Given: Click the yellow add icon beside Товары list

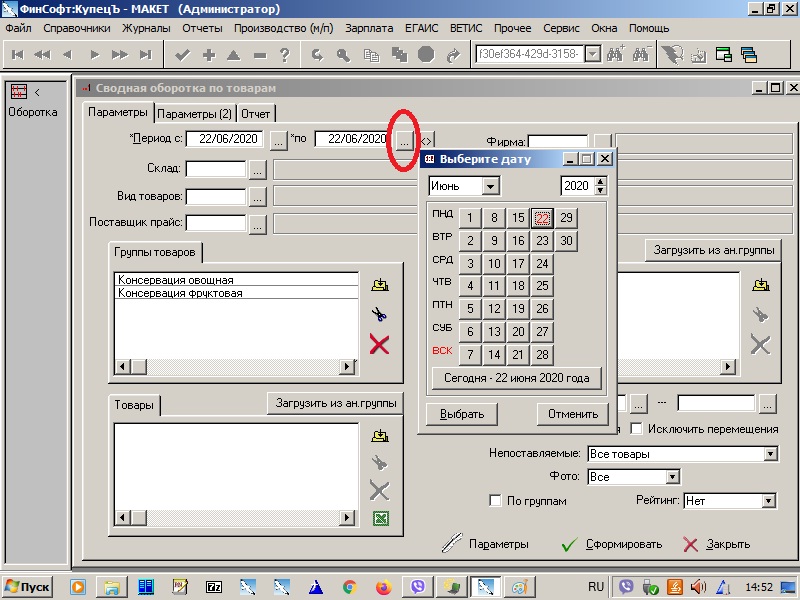Looking at the screenshot, I should tap(380, 436).
